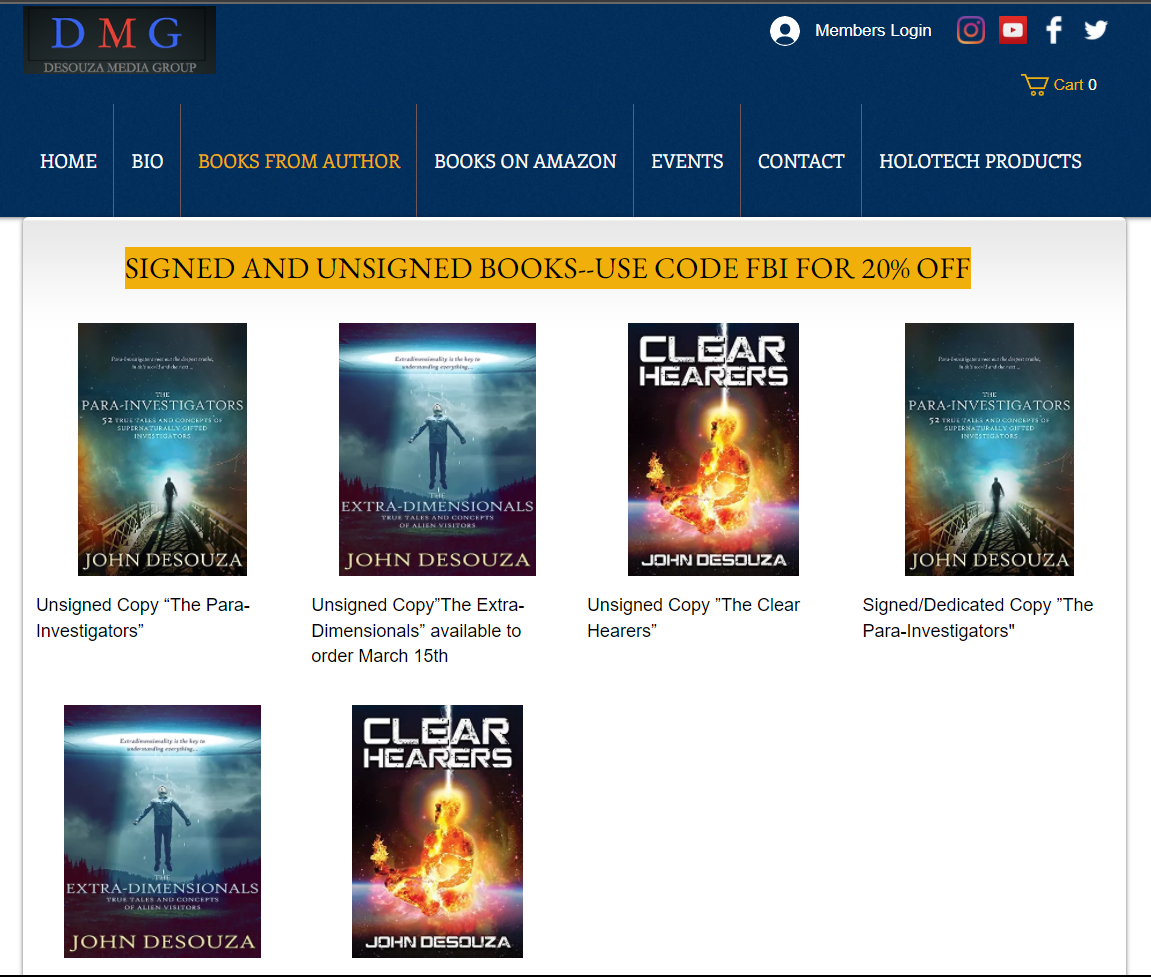Screen dimensions: 1151x977
Task: Click the 'USE CODE FBI FOR 20% OFF' banner
Action: 548,268
